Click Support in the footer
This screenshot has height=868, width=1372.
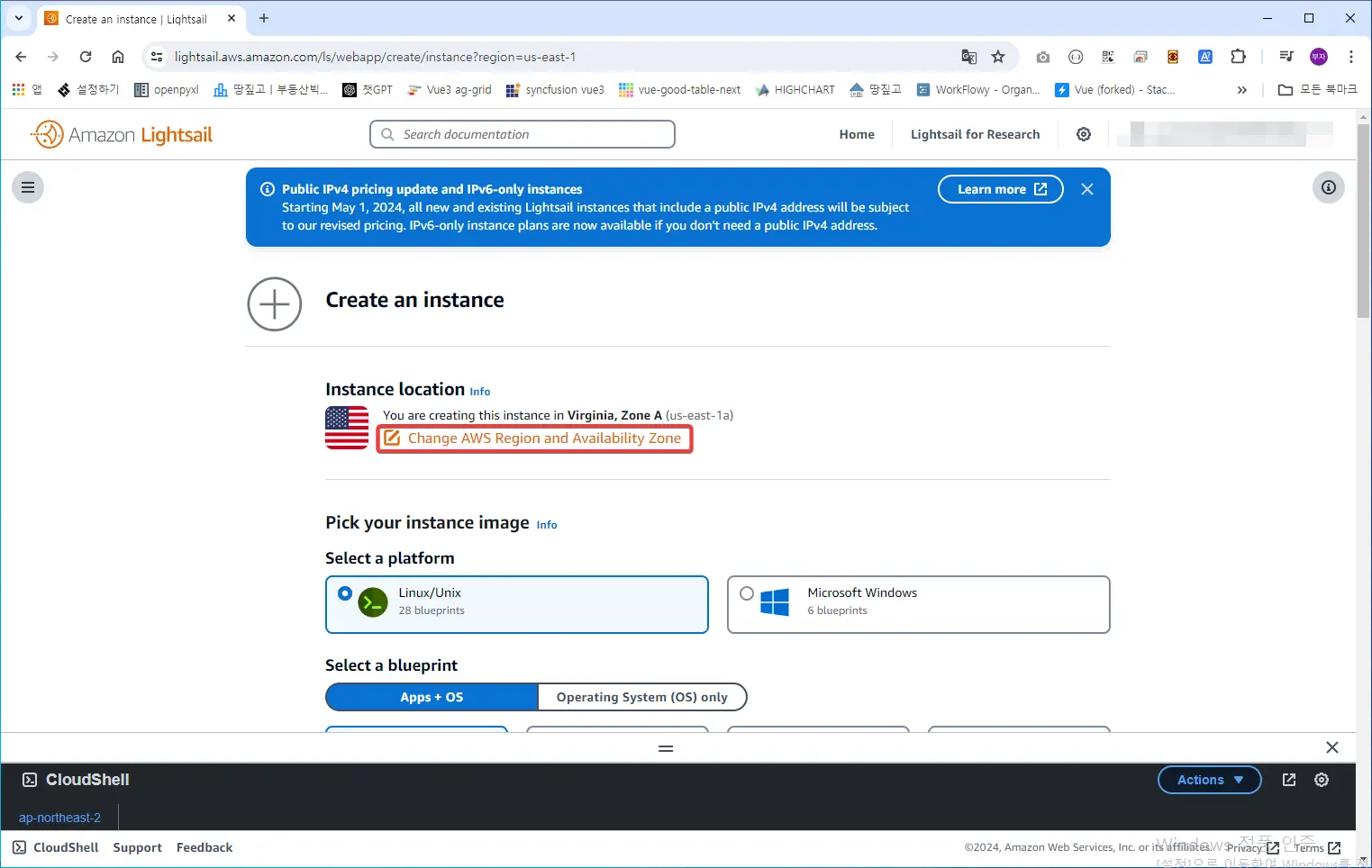137,847
